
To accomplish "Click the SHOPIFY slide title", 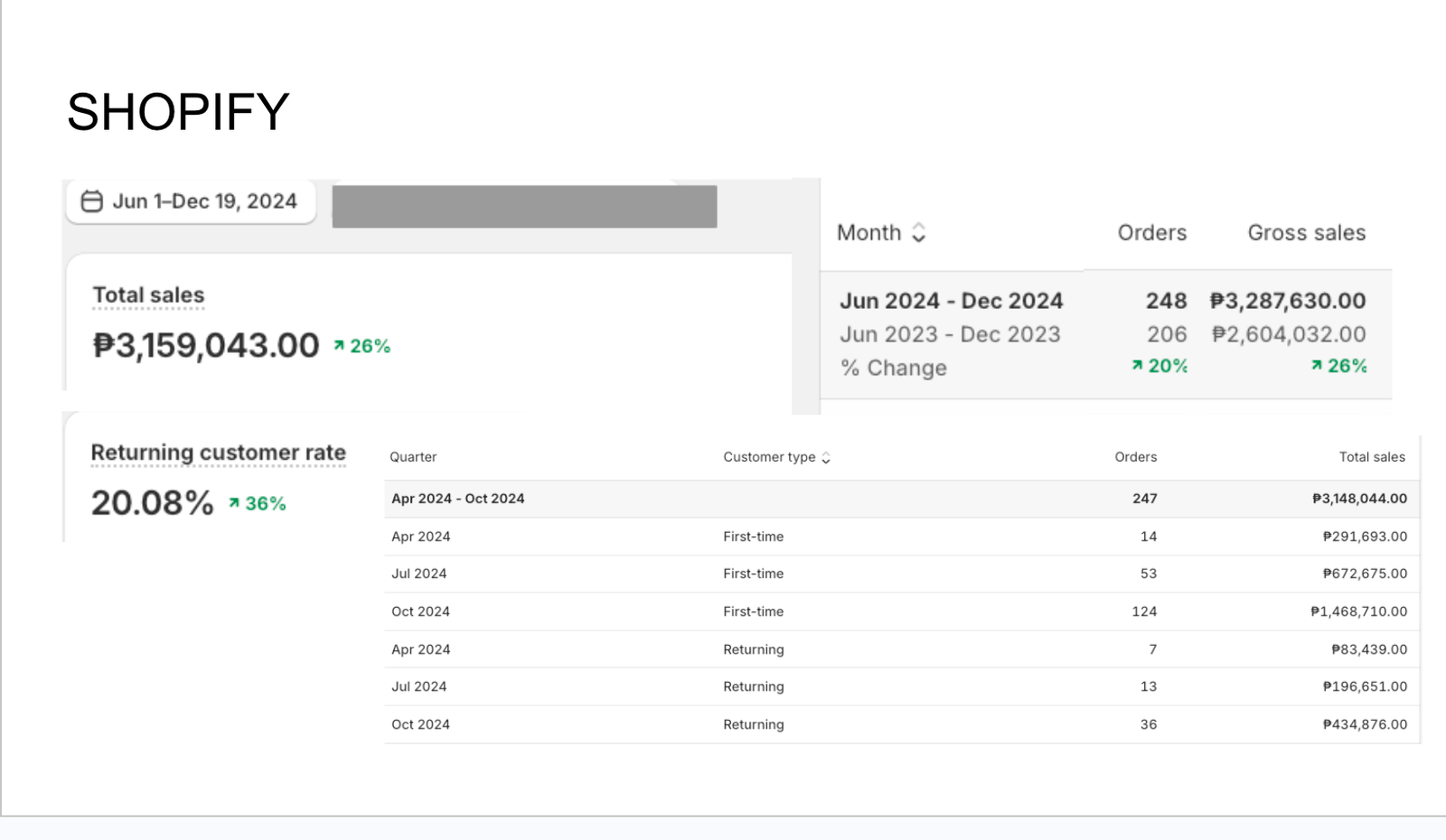I will (x=178, y=112).
